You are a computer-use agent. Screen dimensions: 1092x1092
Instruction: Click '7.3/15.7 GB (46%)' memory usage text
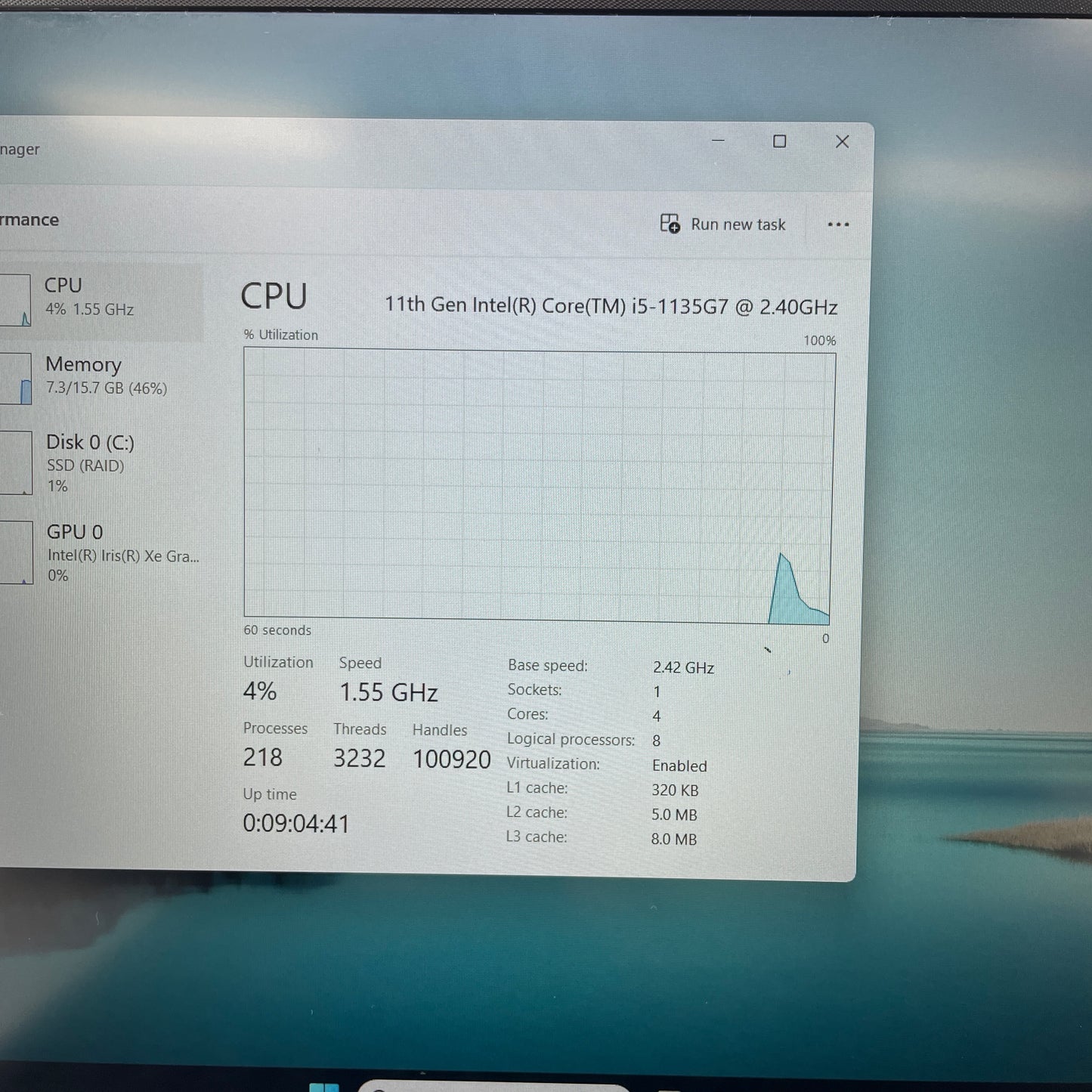tap(107, 388)
